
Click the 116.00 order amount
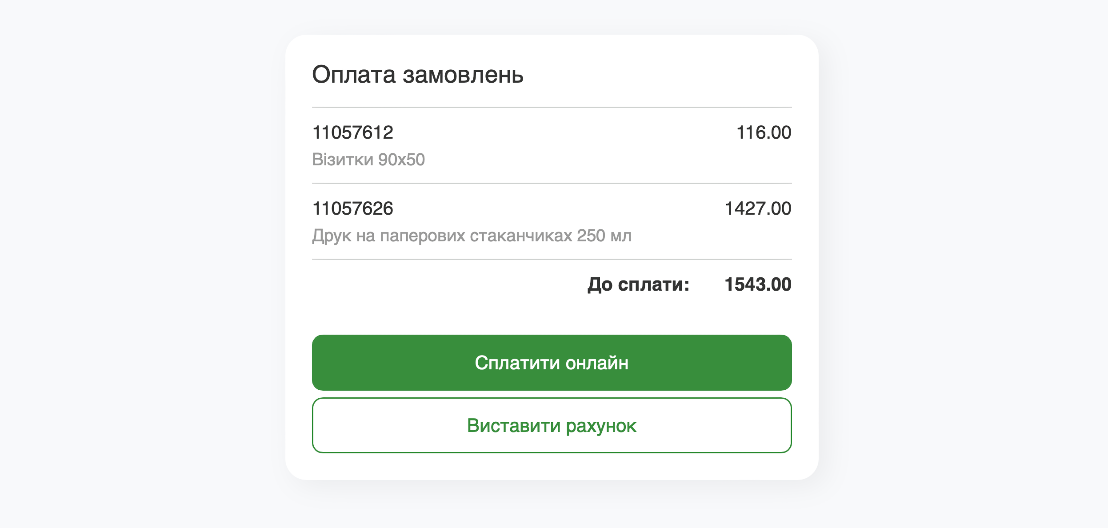click(x=764, y=132)
